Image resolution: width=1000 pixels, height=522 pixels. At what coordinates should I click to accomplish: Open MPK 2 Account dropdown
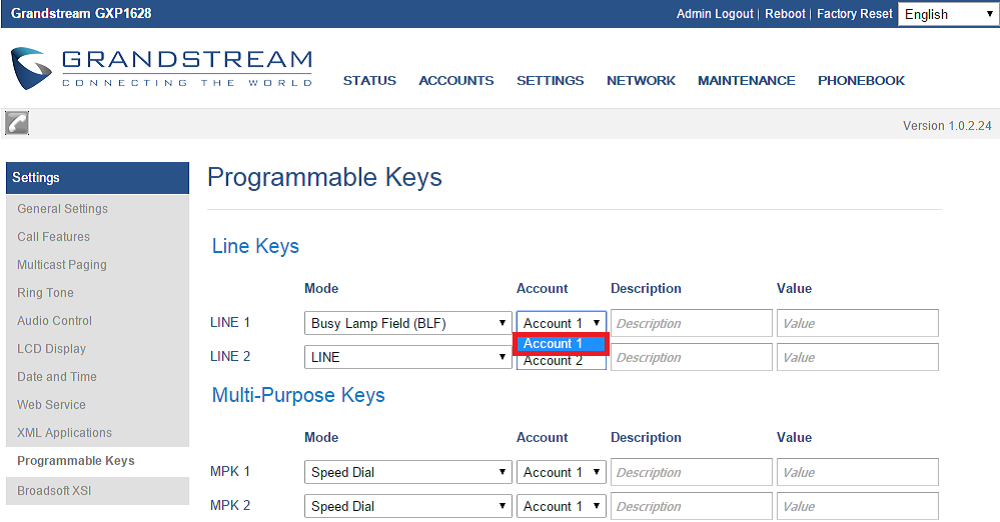[x=561, y=506]
